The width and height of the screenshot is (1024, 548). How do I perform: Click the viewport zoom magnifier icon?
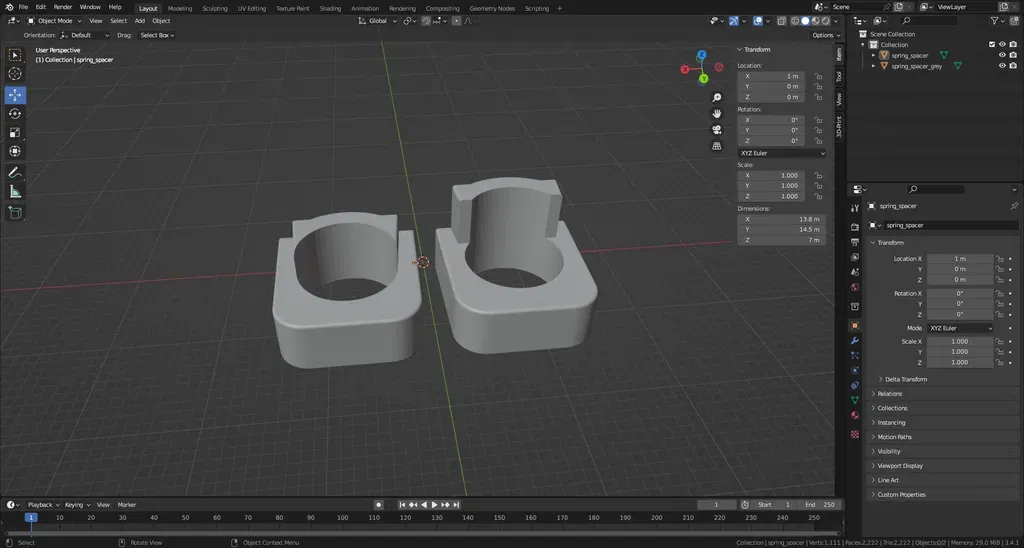coord(717,98)
